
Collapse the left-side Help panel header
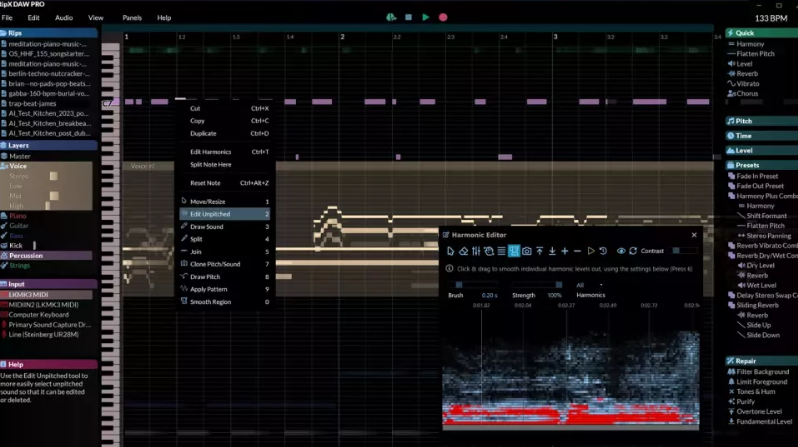[x=48, y=365]
